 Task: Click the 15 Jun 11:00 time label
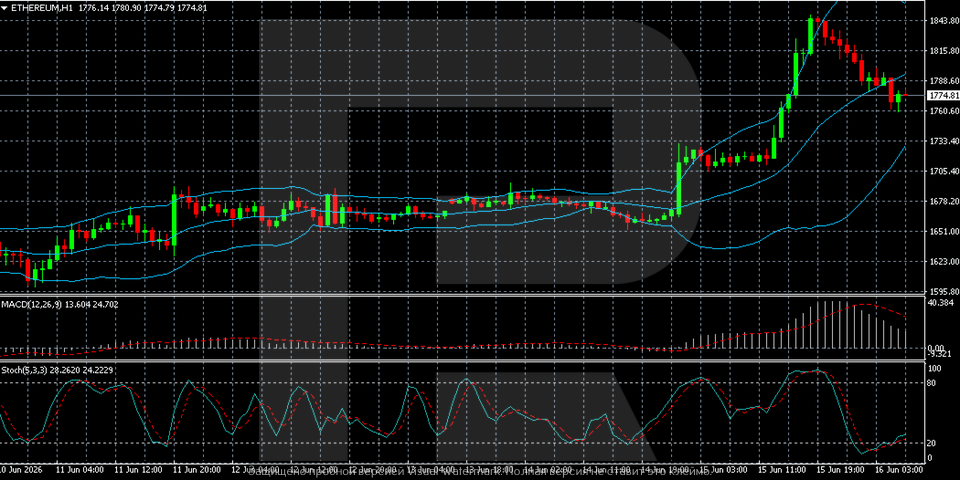[x=782, y=470]
